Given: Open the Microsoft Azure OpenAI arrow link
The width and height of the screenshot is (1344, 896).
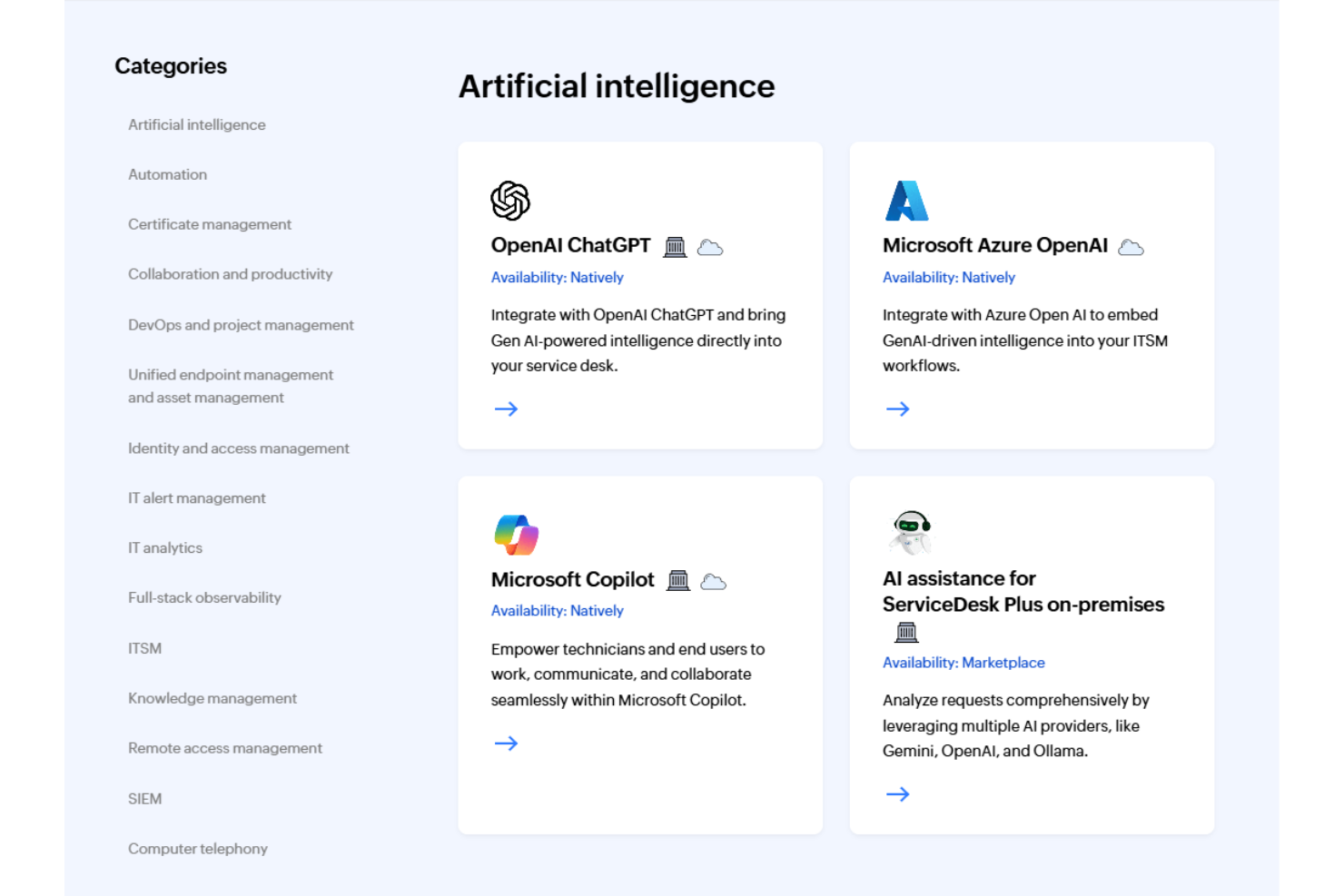Looking at the screenshot, I should point(897,409).
